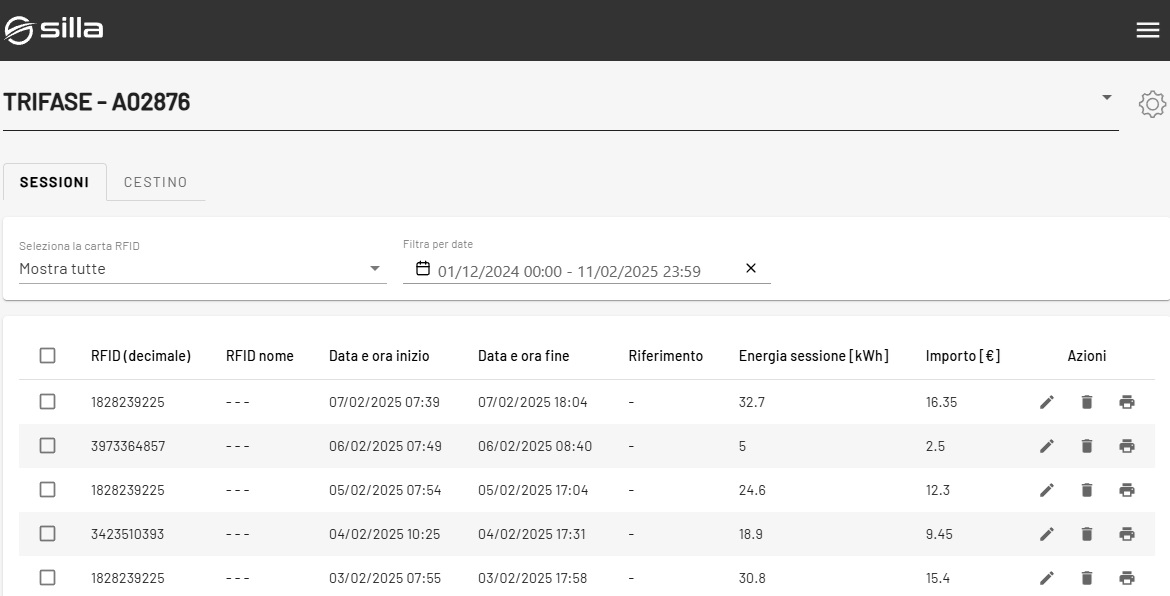This screenshot has width=1170, height=596.
Task: Click energy value '24.6'
Action: [752, 490]
